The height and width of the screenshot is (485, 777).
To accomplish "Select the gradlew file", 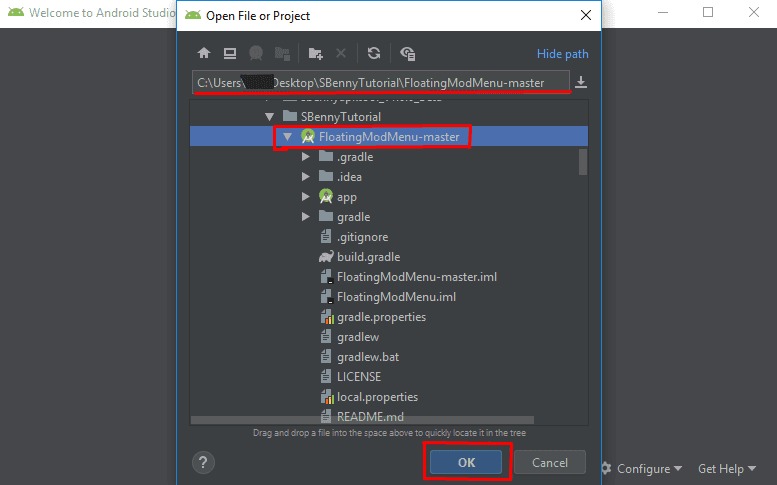I will point(349,337).
